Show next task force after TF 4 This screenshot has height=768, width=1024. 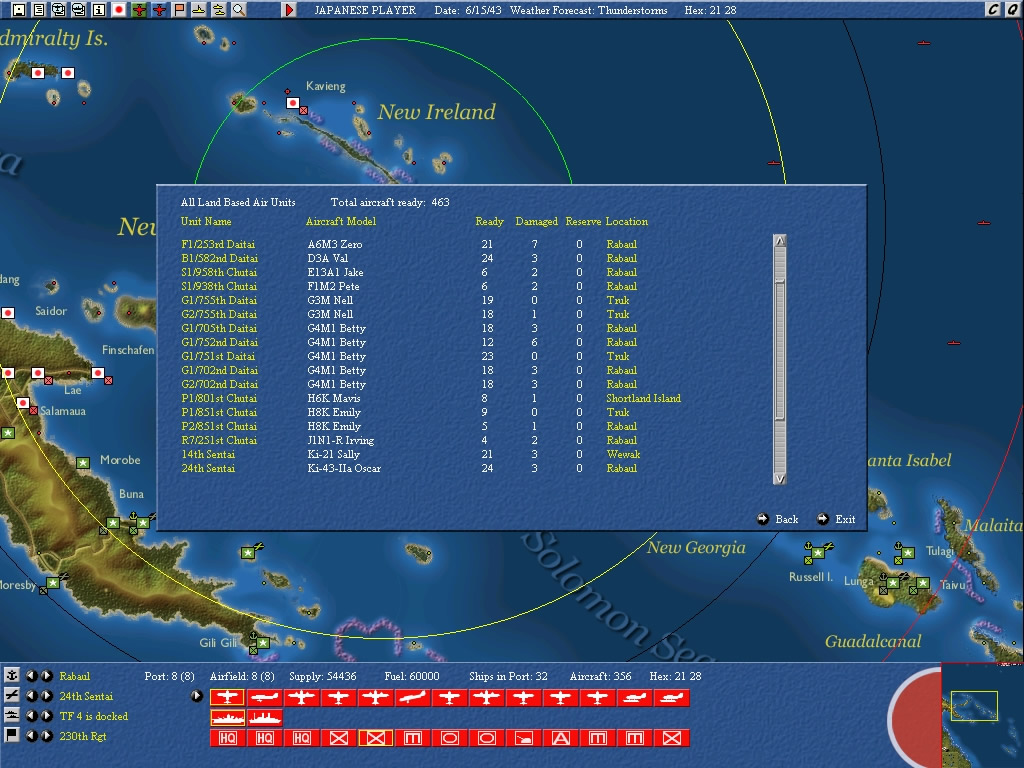[47, 716]
